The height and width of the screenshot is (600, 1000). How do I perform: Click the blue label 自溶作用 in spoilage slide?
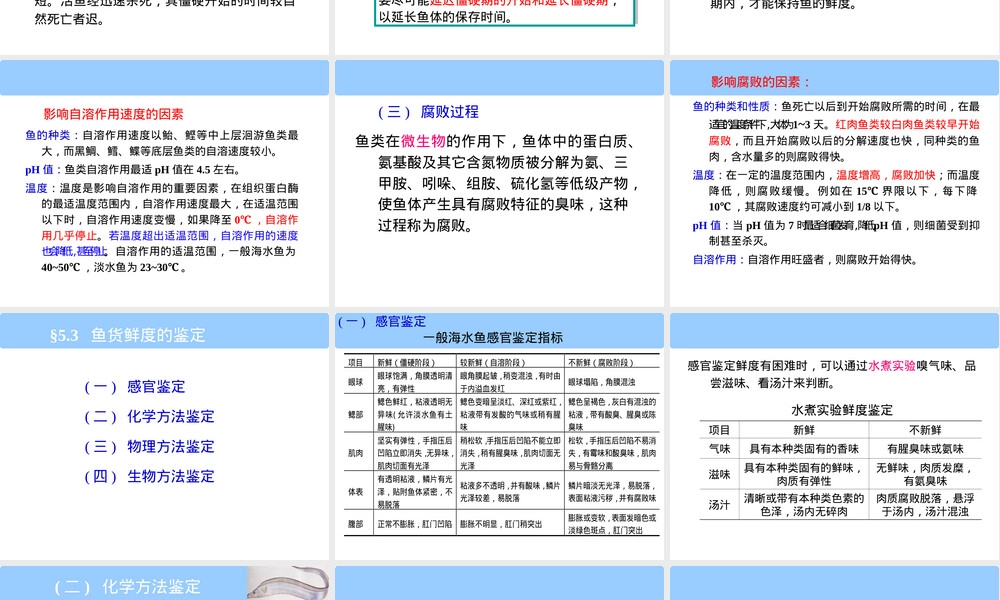714,260
